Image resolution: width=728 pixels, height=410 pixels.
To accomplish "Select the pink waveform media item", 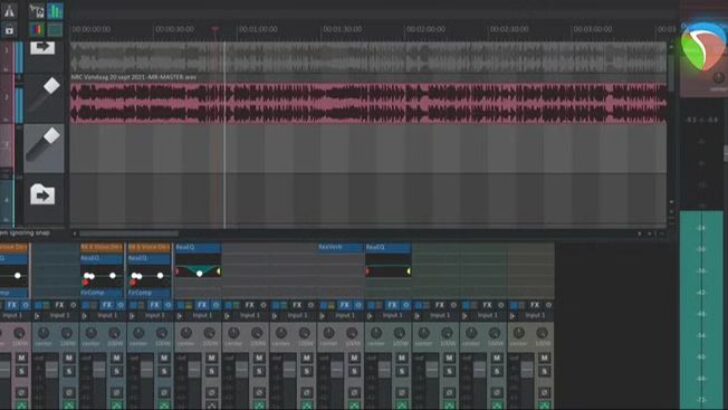I will coord(369,103).
